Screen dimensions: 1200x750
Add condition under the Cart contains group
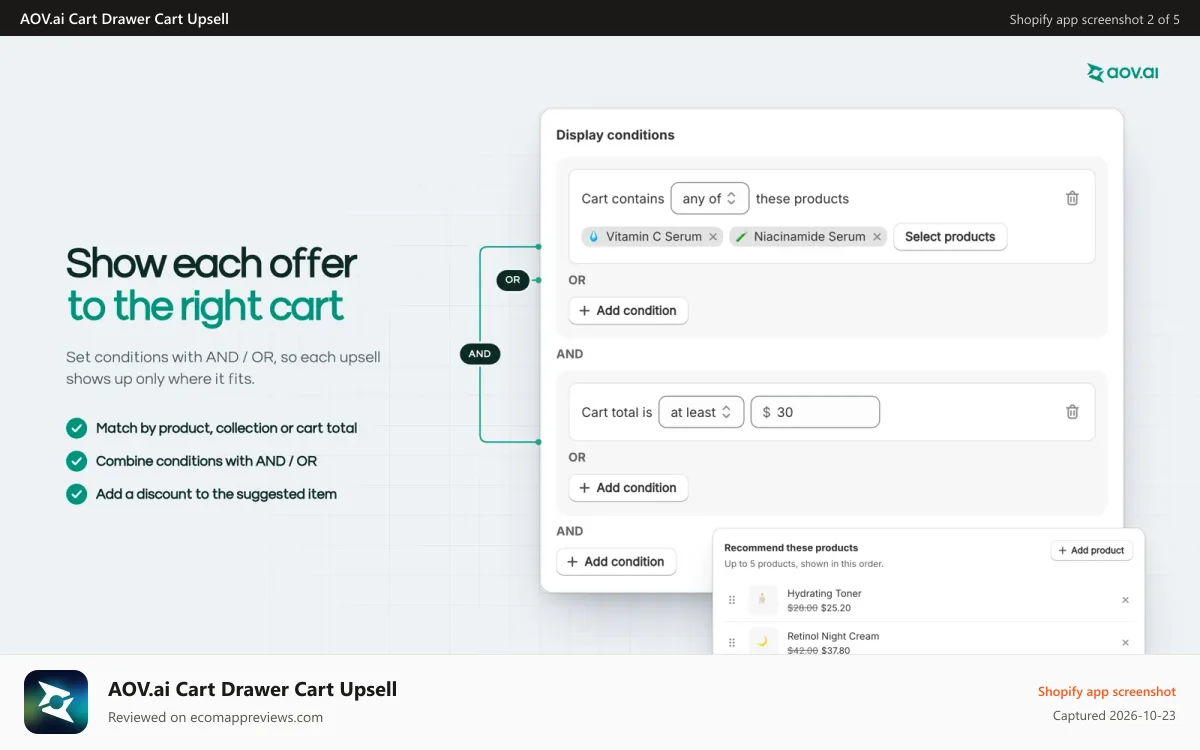(628, 311)
